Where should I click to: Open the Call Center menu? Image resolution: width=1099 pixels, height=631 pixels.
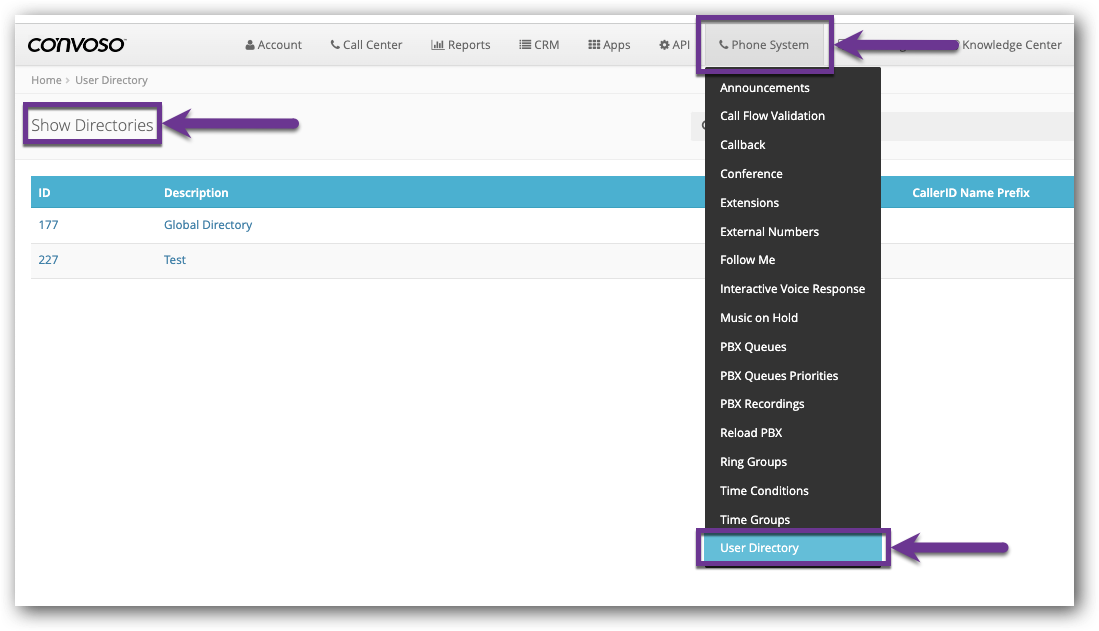coord(366,45)
